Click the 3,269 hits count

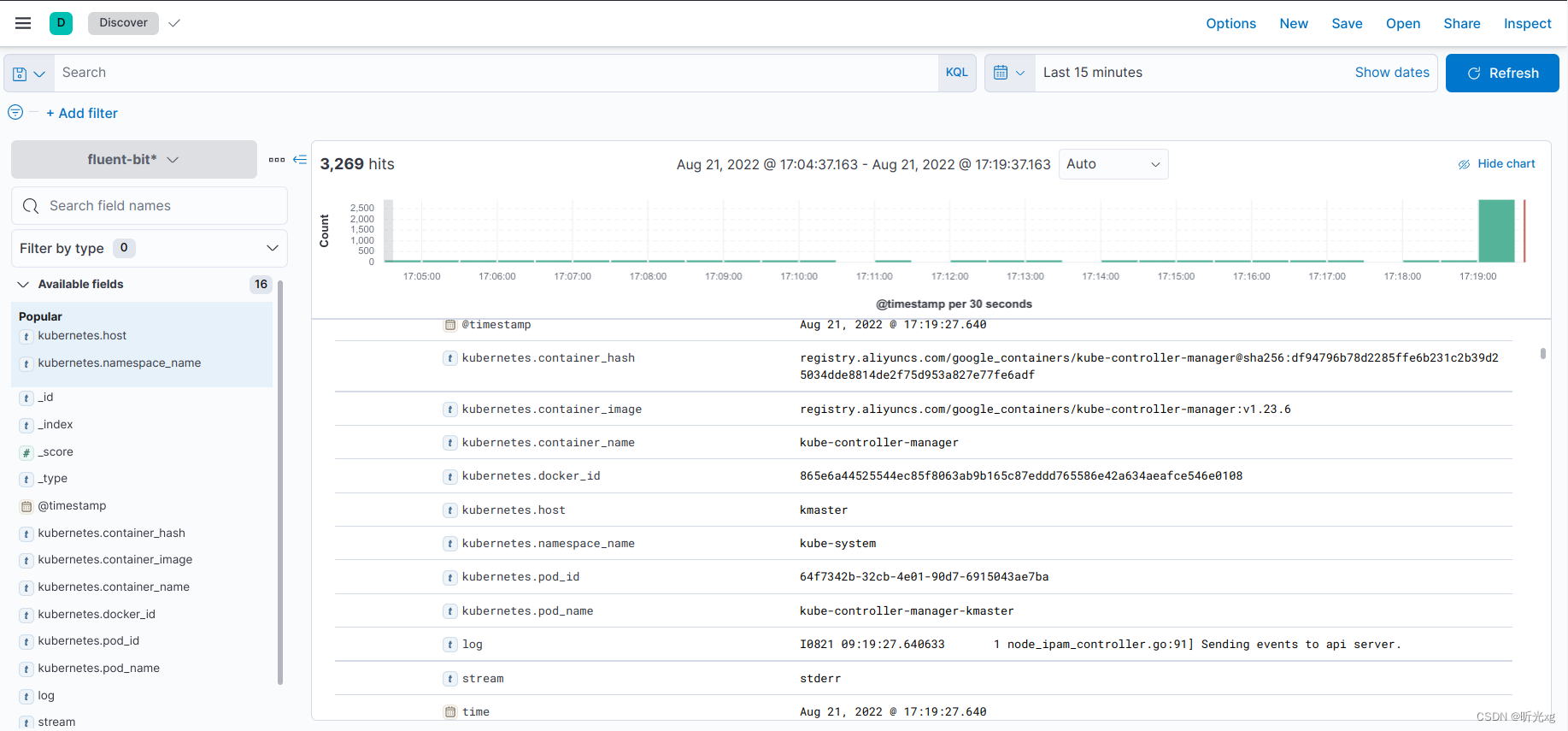pyautogui.click(x=357, y=164)
